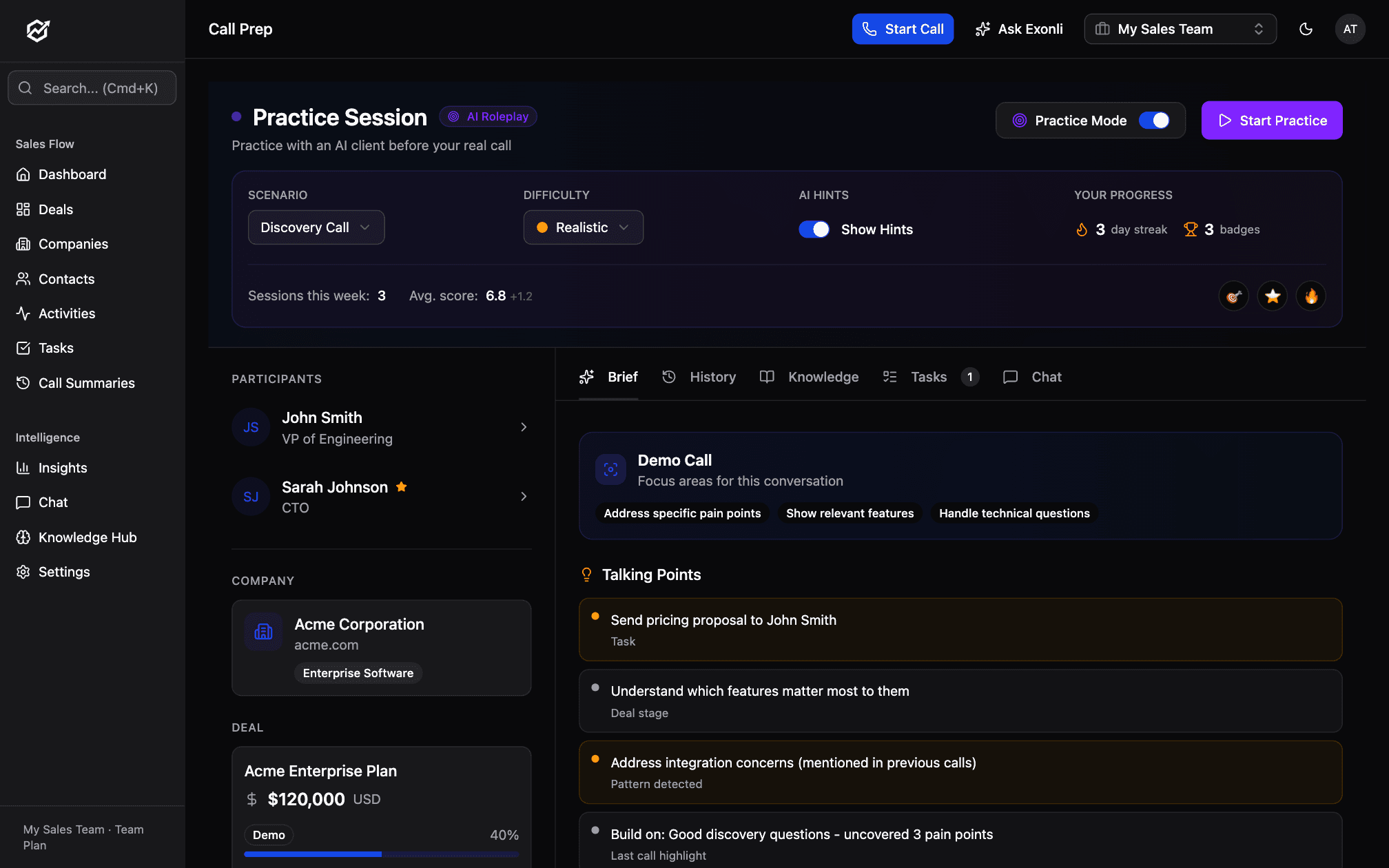Open Call Summaries in sidebar

point(86,383)
